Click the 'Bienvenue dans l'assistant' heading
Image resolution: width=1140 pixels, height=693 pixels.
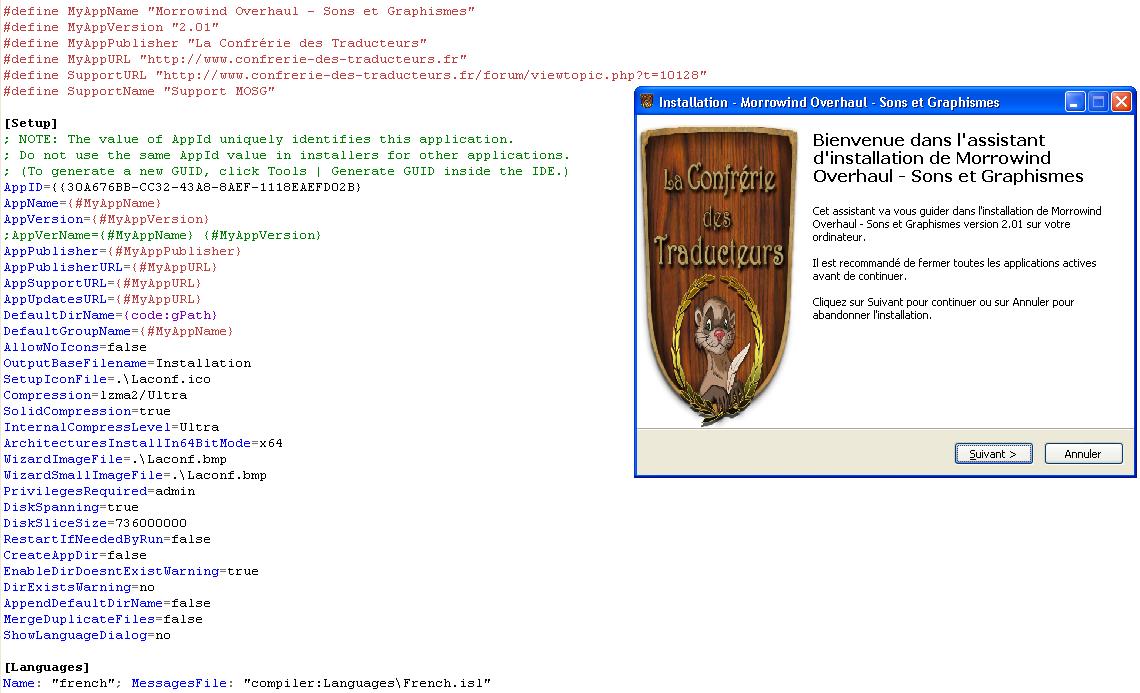(x=947, y=158)
